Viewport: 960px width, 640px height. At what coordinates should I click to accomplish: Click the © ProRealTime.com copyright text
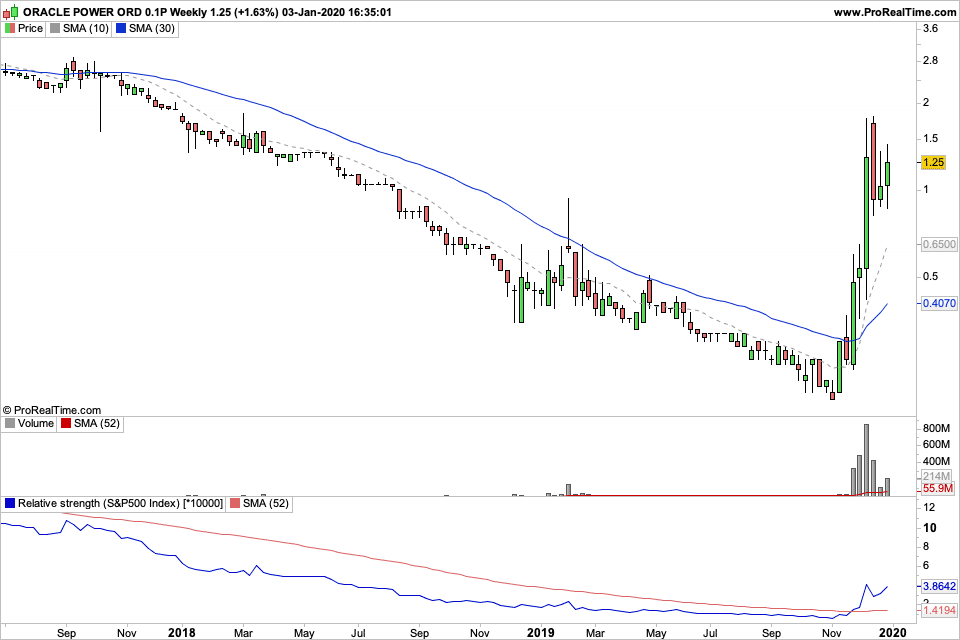pyautogui.click(x=52, y=410)
